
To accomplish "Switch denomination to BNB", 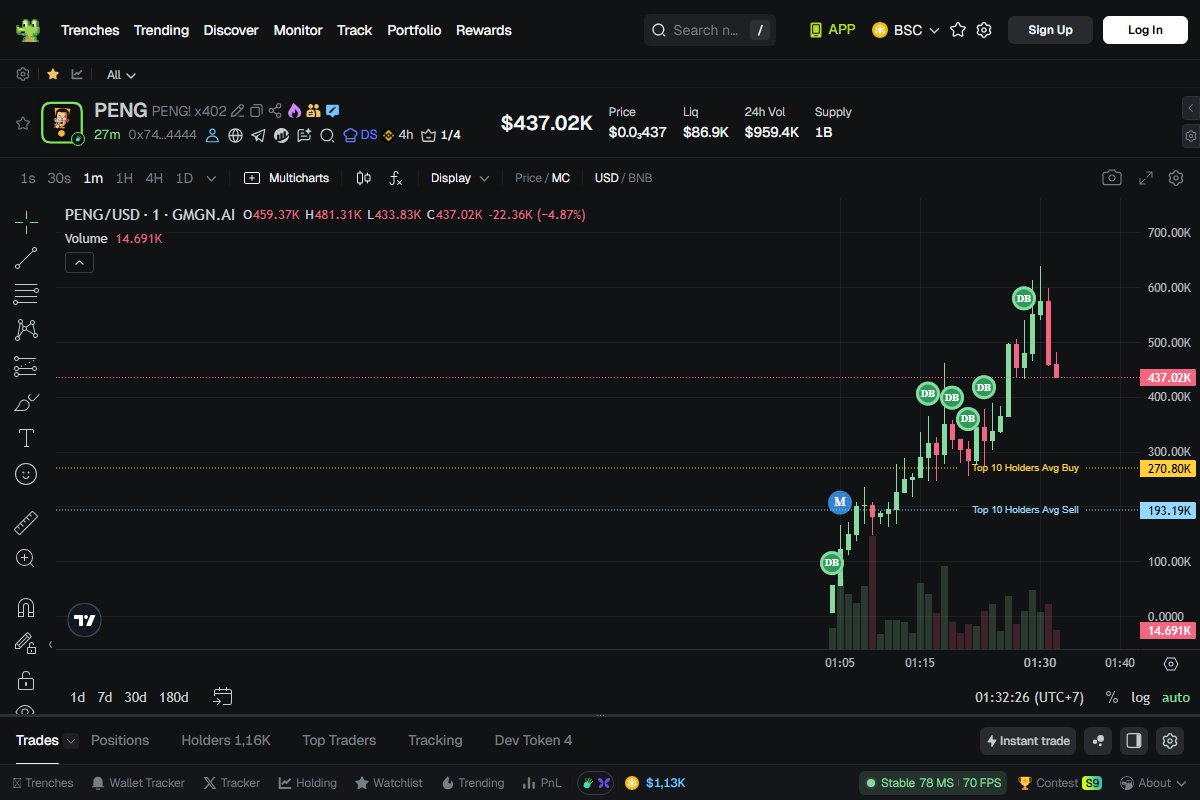I will pos(640,178).
